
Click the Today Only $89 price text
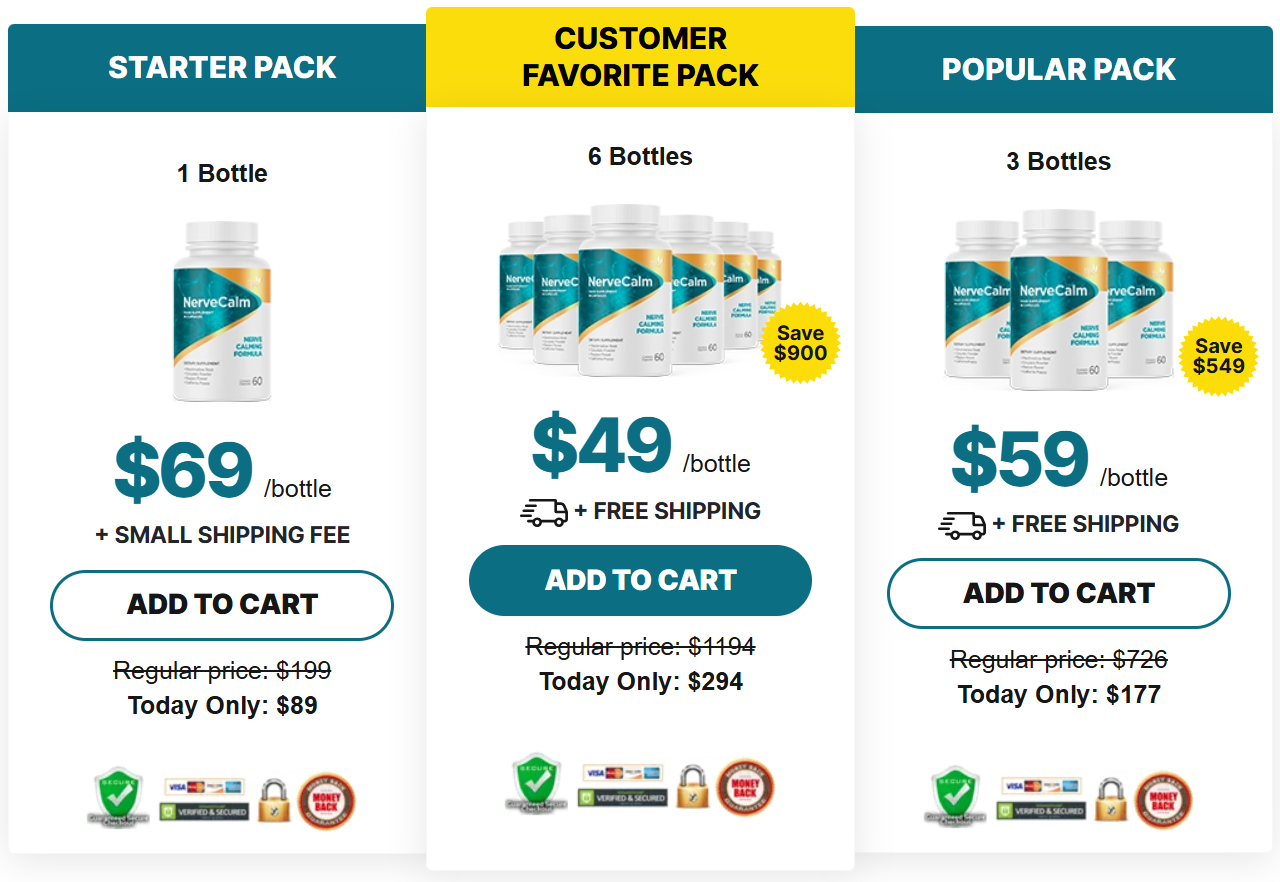pos(221,705)
